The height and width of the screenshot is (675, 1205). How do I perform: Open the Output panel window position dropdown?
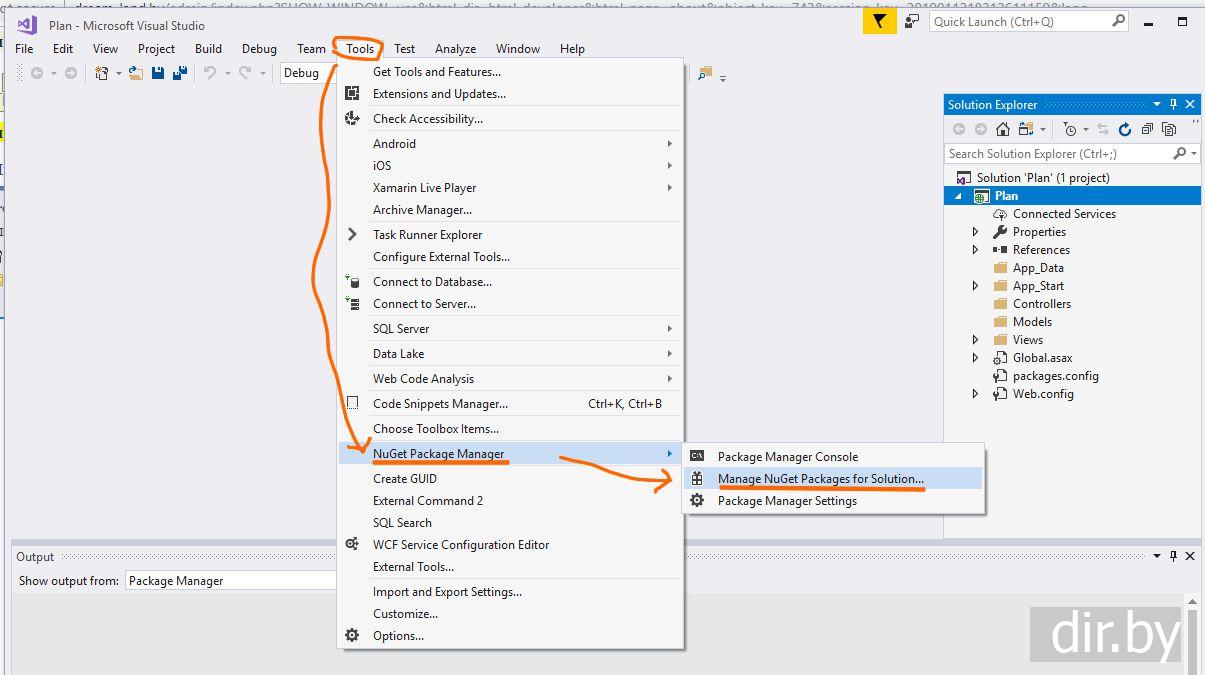(x=1156, y=557)
